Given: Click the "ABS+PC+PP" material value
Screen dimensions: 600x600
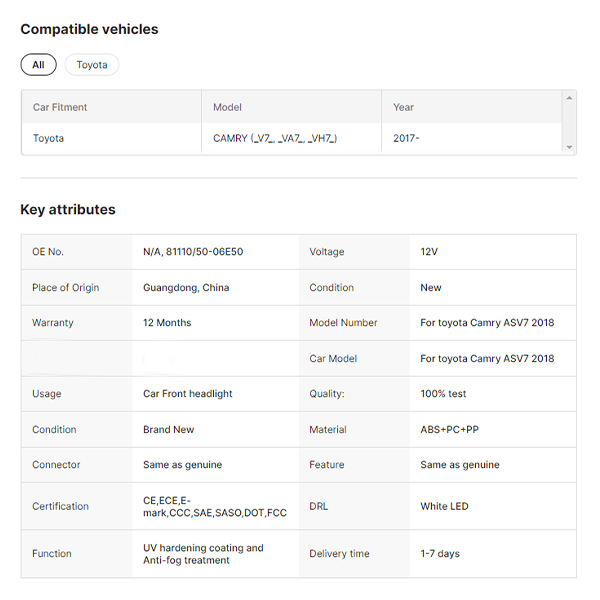Looking at the screenshot, I should click(449, 430).
